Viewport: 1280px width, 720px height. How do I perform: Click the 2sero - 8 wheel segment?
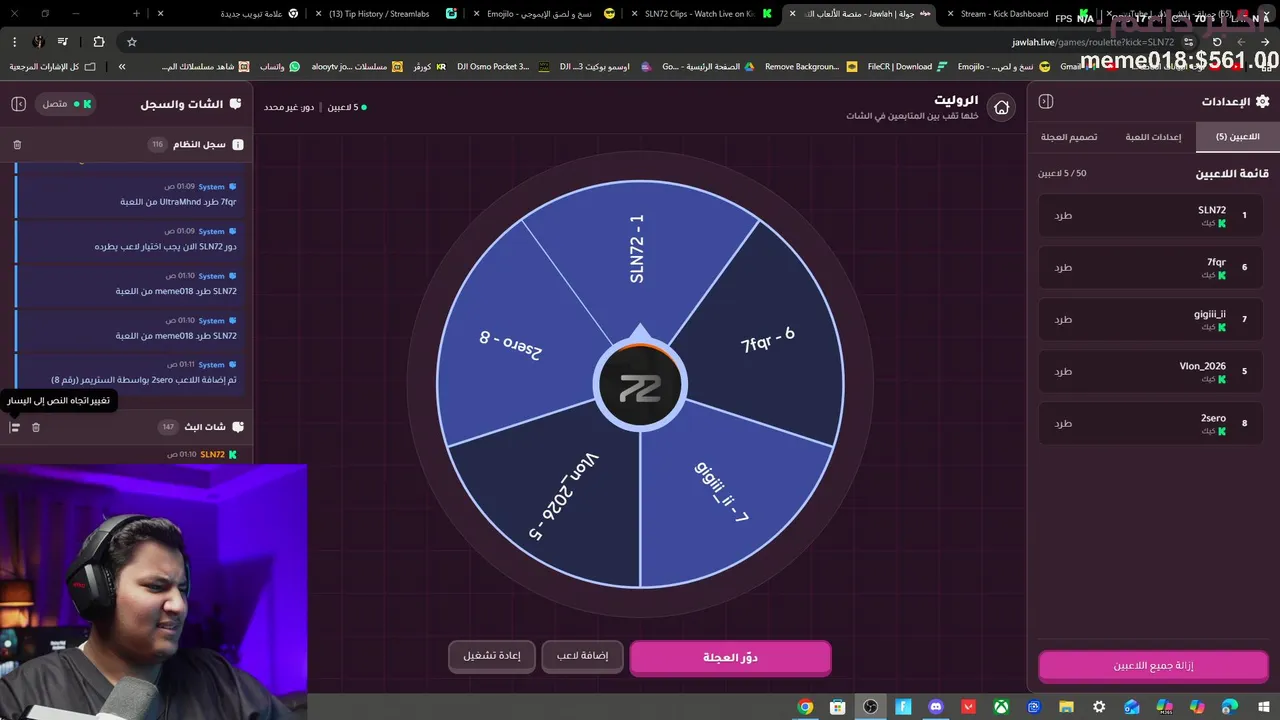coord(509,343)
